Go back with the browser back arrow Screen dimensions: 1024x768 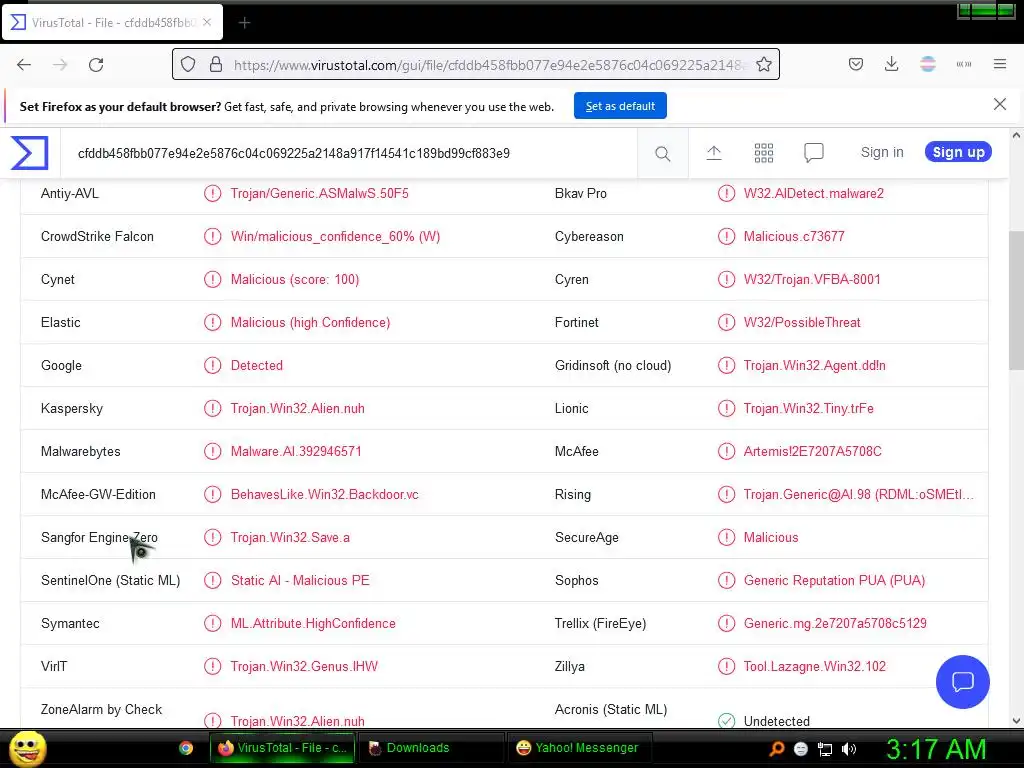pos(24,65)
